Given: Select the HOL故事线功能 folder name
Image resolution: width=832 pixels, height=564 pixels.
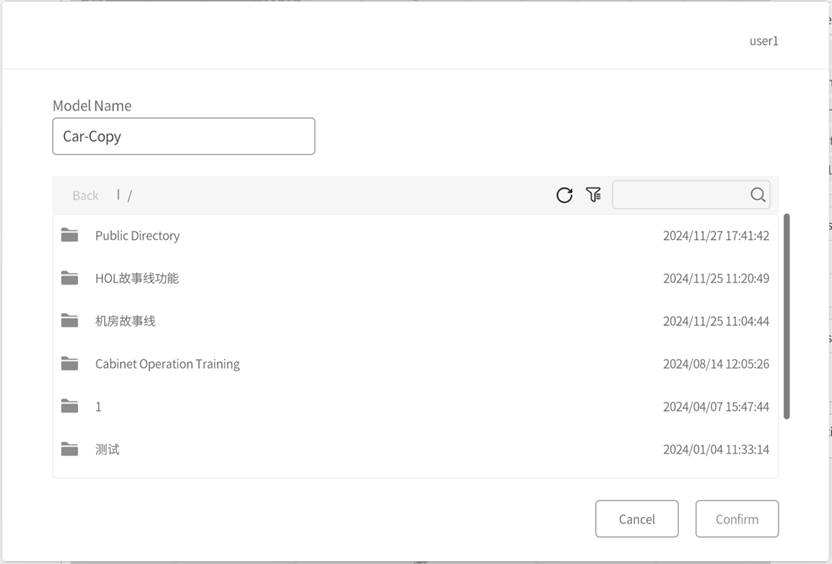Looking at the screenshot, I should 136,278.
